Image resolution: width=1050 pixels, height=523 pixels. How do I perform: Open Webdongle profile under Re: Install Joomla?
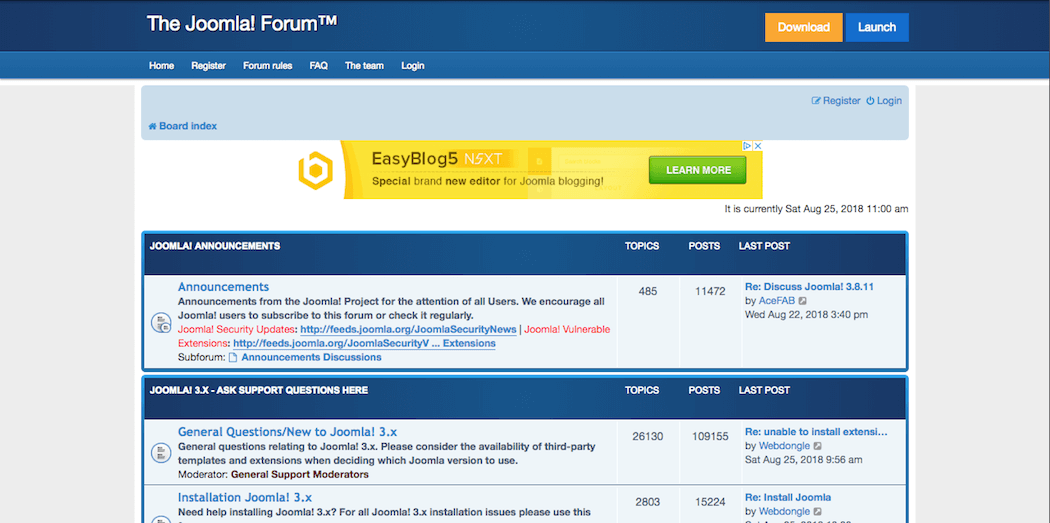coord(784,512)
